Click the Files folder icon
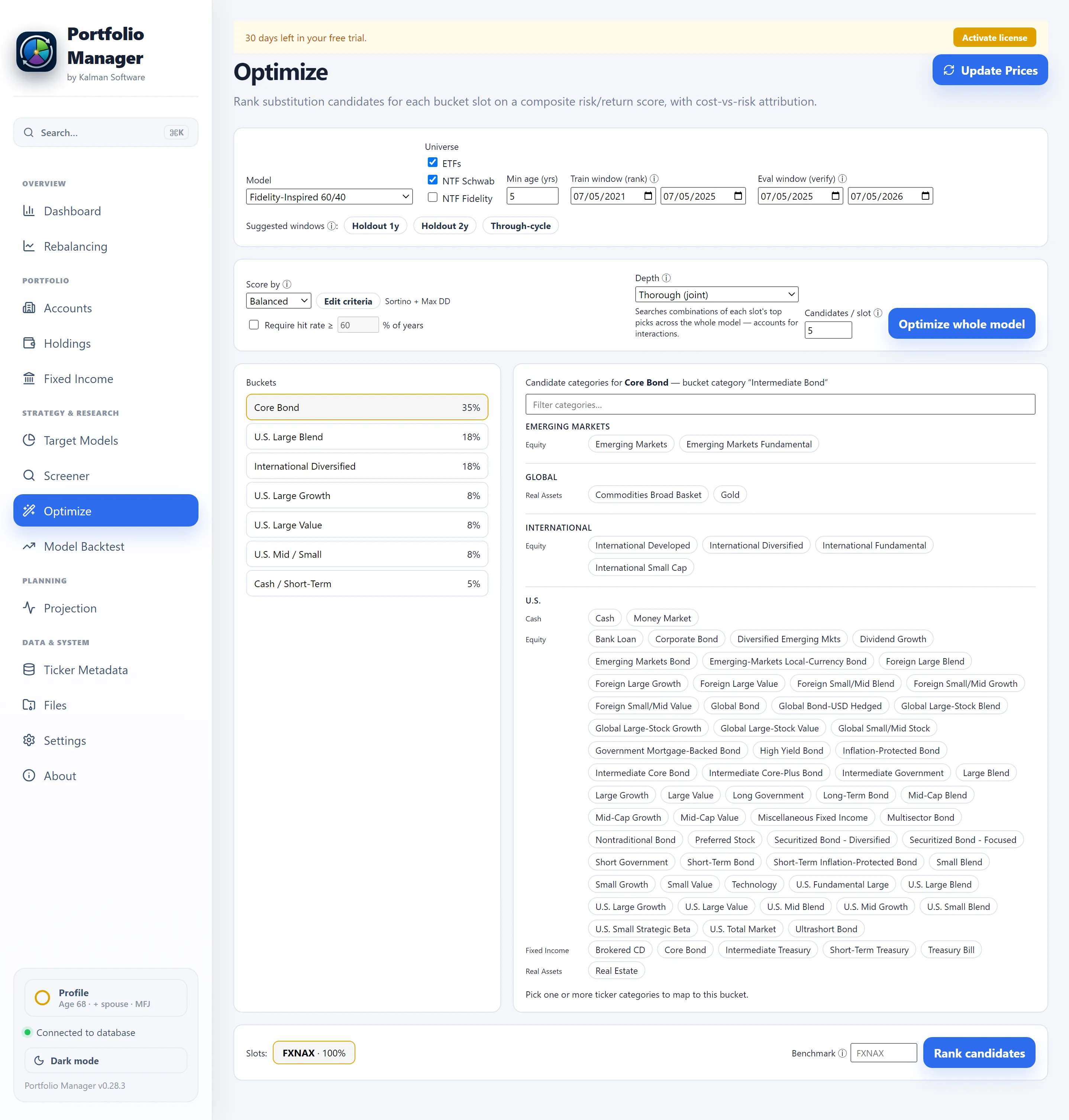Viewport: 1069px width, 1120px height. pyautogui.click(x=29, y=705)
